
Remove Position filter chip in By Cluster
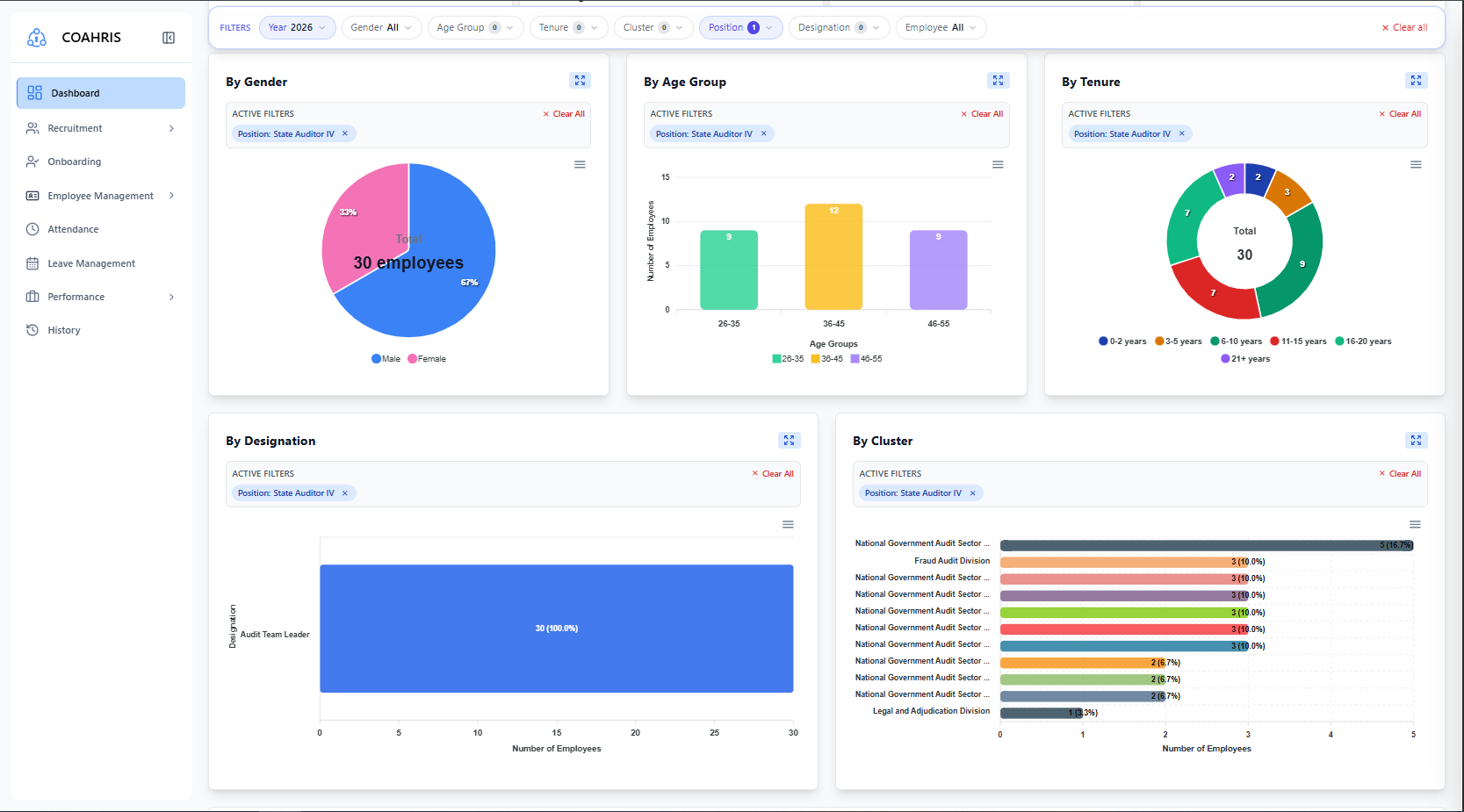(x=972, y=493)
